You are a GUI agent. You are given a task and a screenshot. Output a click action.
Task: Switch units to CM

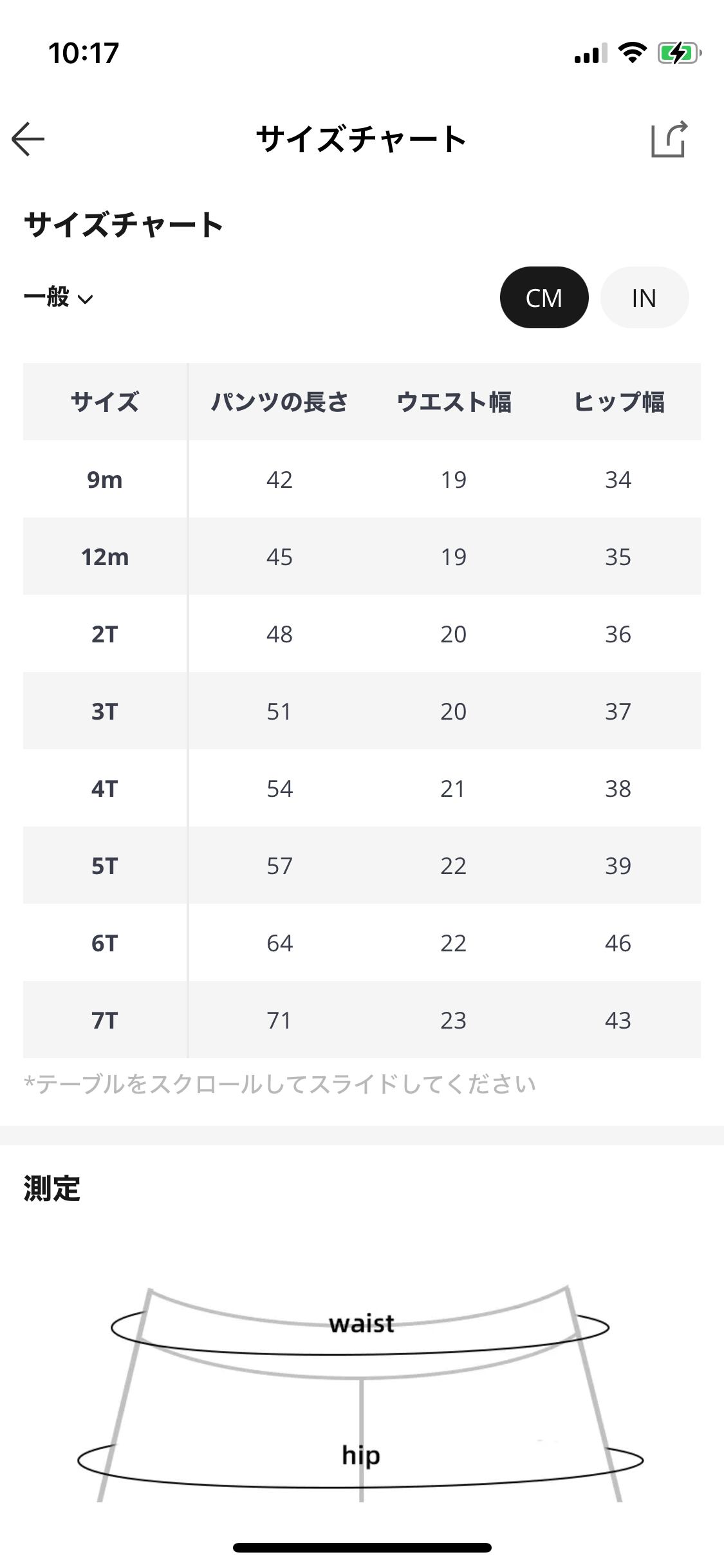pyautogui.click(x=544, y=297)
